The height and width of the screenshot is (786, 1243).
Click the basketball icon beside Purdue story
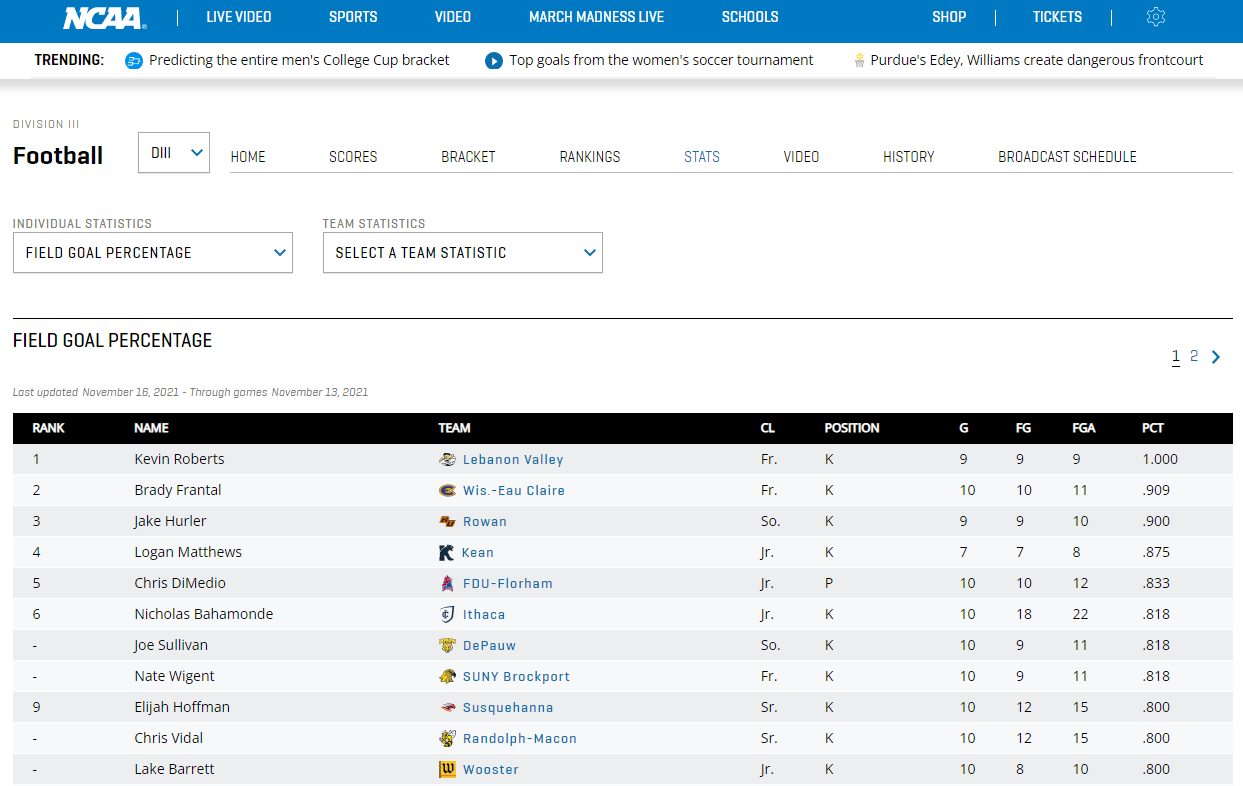(860, 61)
